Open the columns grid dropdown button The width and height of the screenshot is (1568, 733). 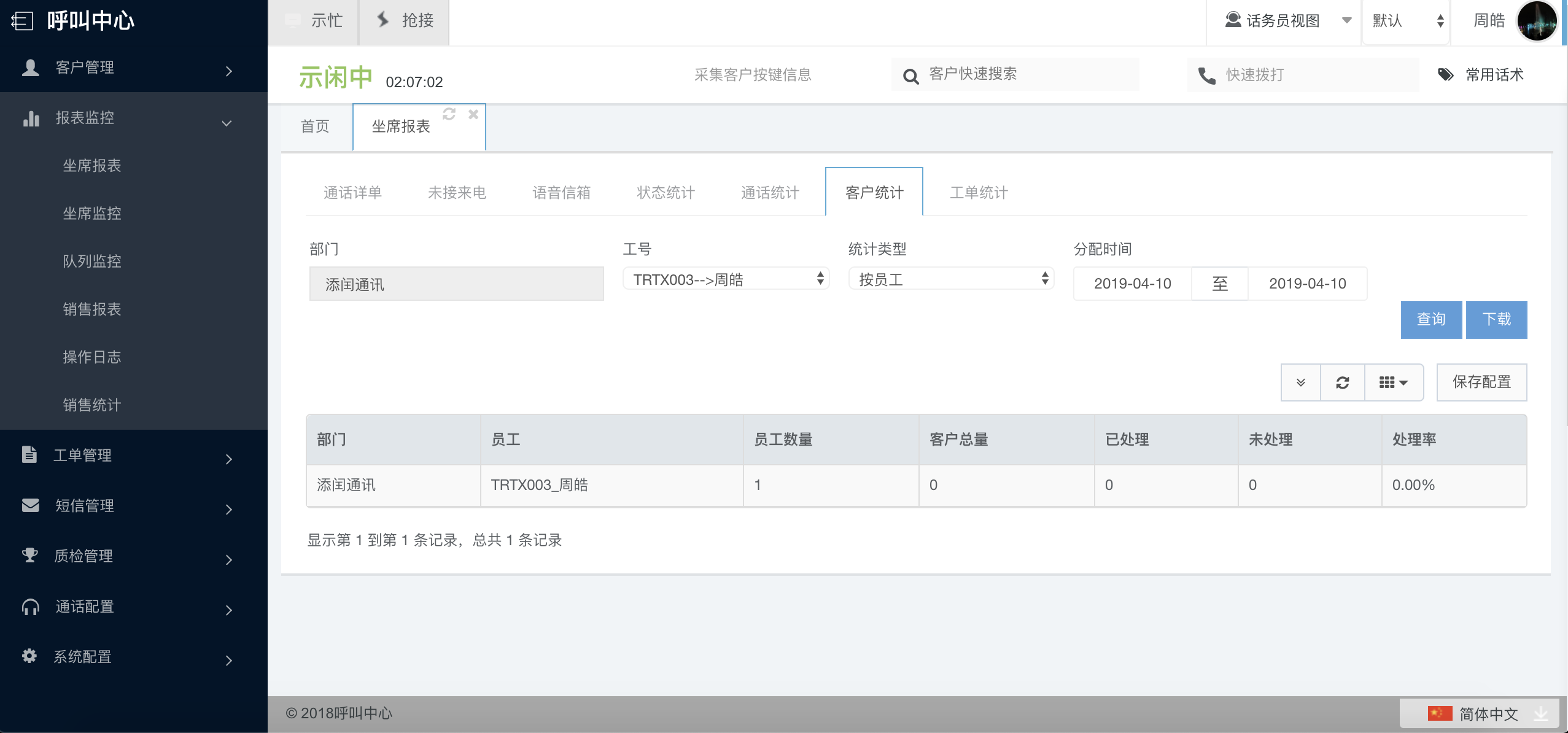(x=1393, y=382)
